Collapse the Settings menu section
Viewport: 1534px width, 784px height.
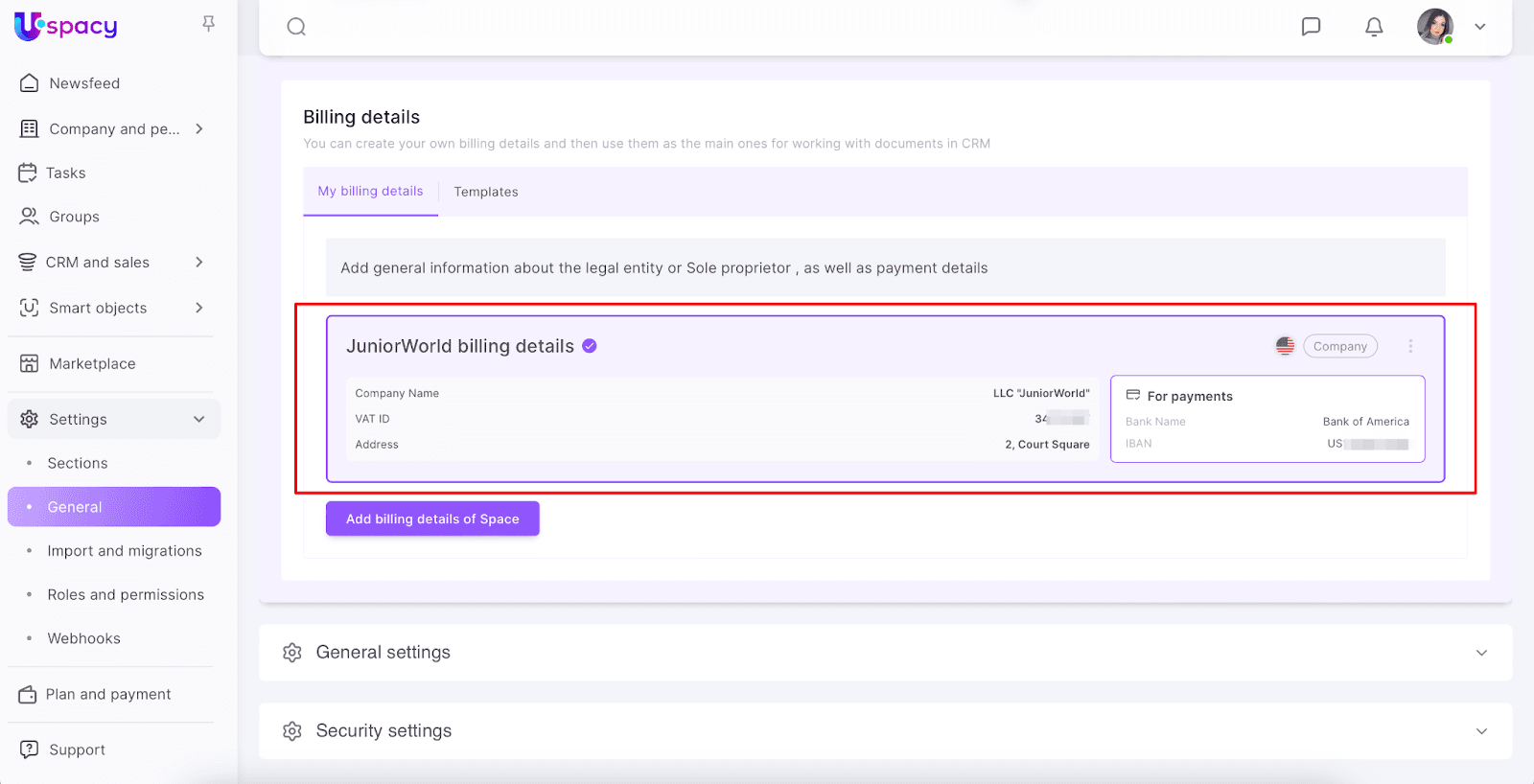[199, 419]
